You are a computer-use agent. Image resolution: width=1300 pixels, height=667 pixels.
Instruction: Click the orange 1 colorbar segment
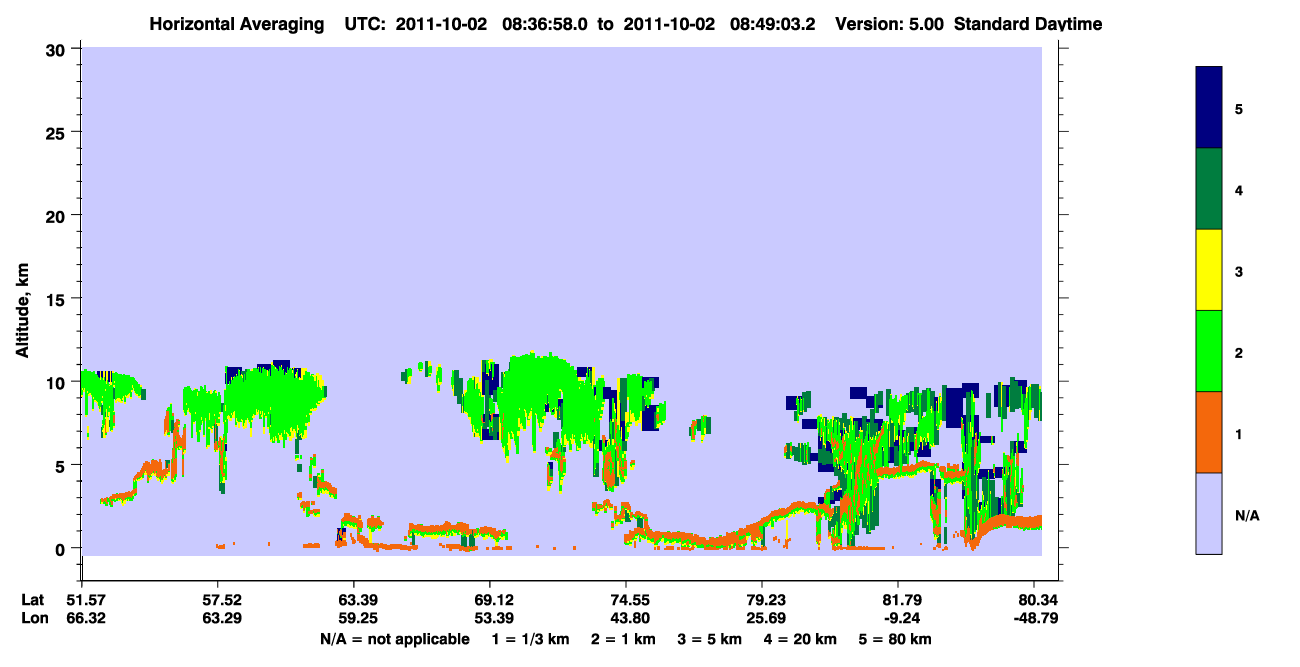click(x=1209, y=432)
